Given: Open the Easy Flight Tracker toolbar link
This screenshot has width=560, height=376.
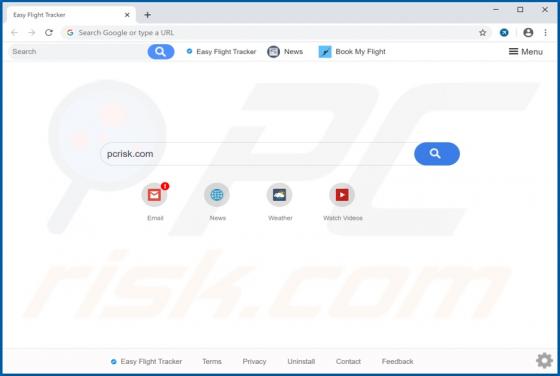Looking at the screenshot, I should 221,52.
